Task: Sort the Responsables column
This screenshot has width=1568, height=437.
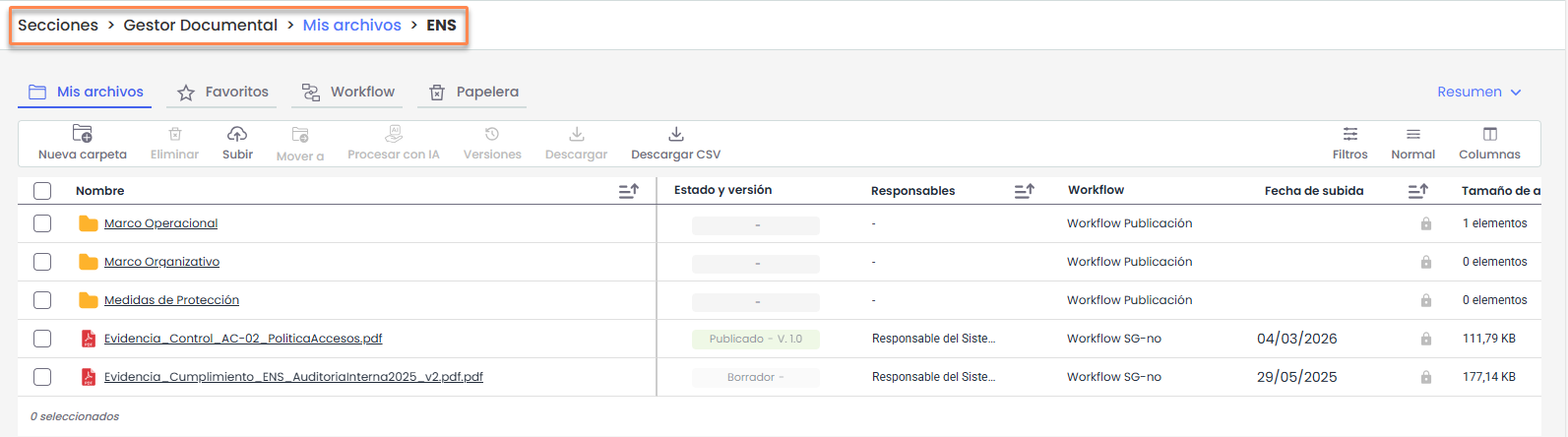Action: pos(1024,191)
